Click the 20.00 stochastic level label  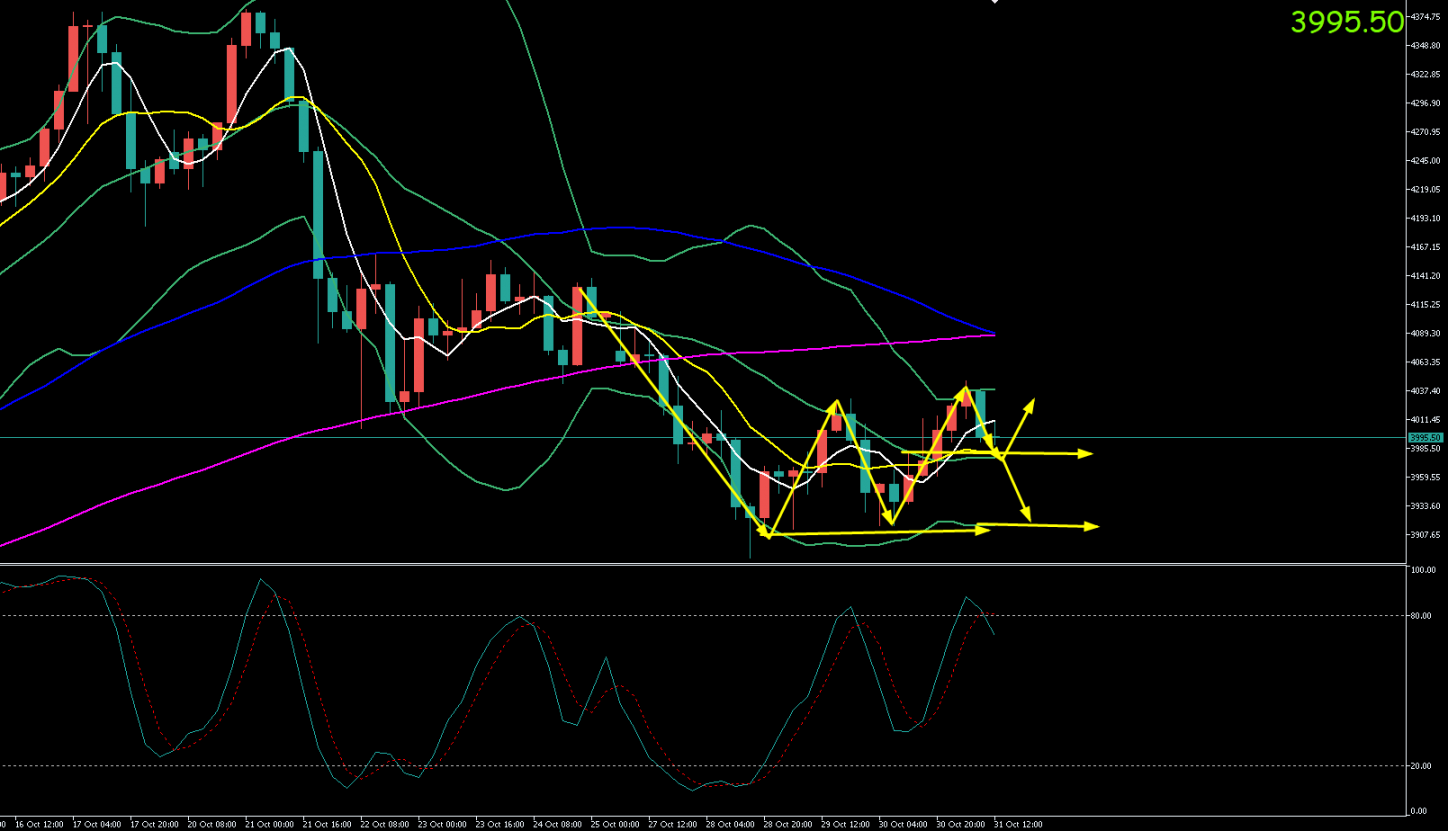1422,766
